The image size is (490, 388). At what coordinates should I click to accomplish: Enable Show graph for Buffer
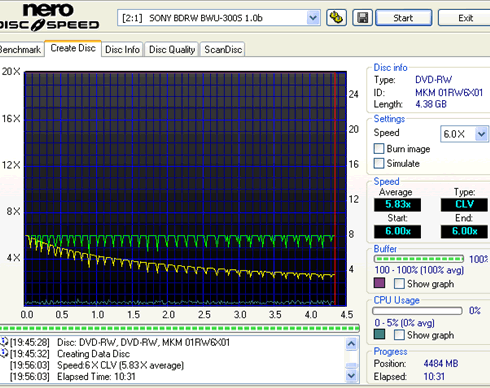coord(399,284)
